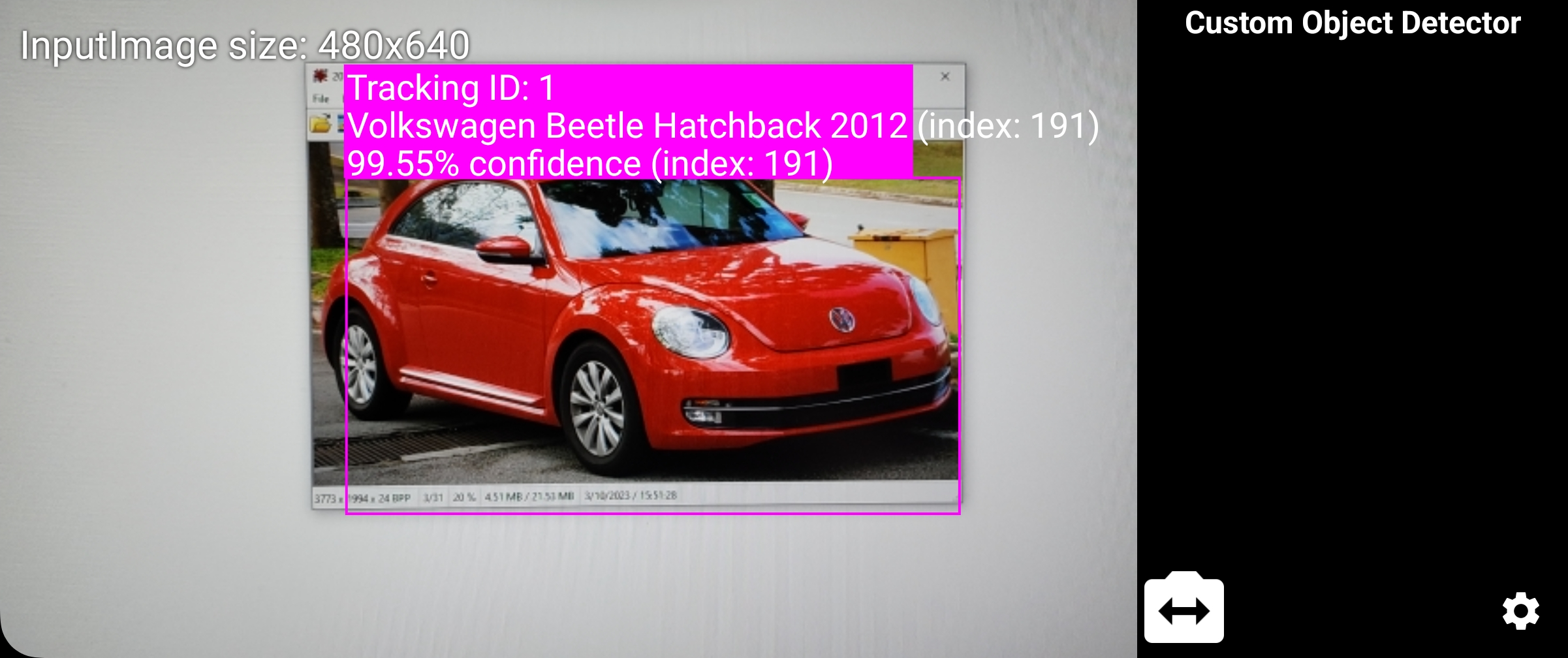Click the Tracking ID: 1 label

tap(450, 87)
